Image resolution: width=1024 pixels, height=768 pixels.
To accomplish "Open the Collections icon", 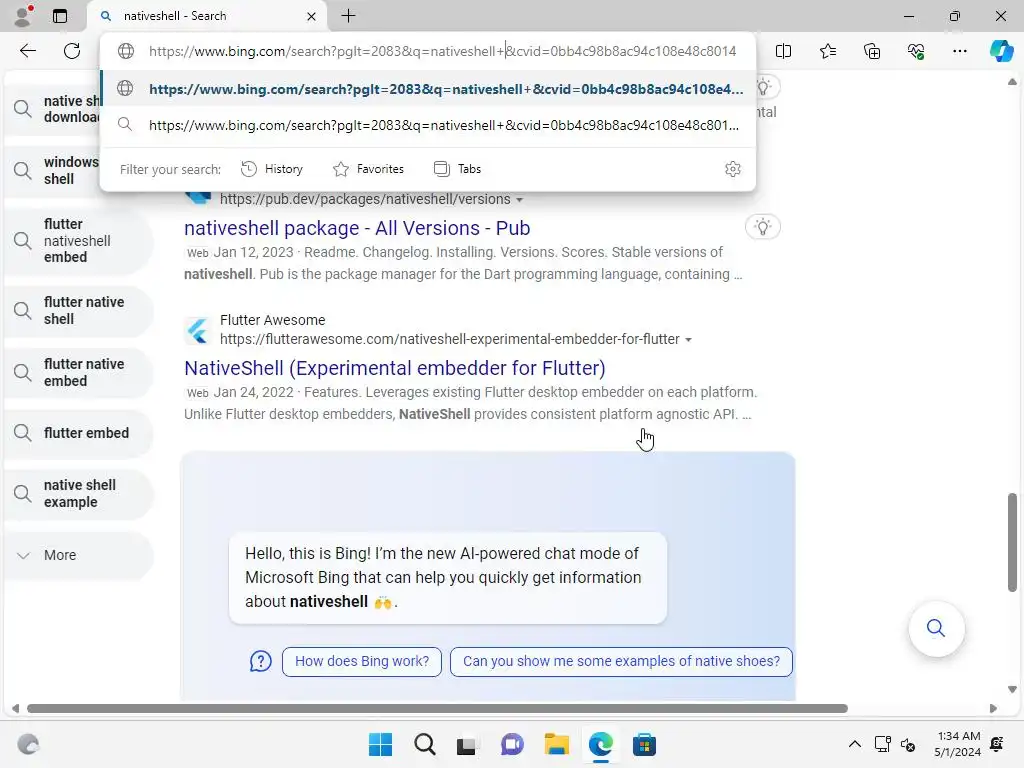I will point(872,51).
